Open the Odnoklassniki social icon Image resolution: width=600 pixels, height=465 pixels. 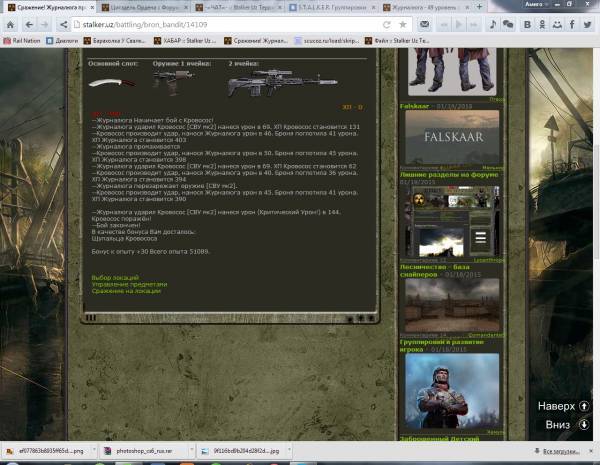point(542,25)
